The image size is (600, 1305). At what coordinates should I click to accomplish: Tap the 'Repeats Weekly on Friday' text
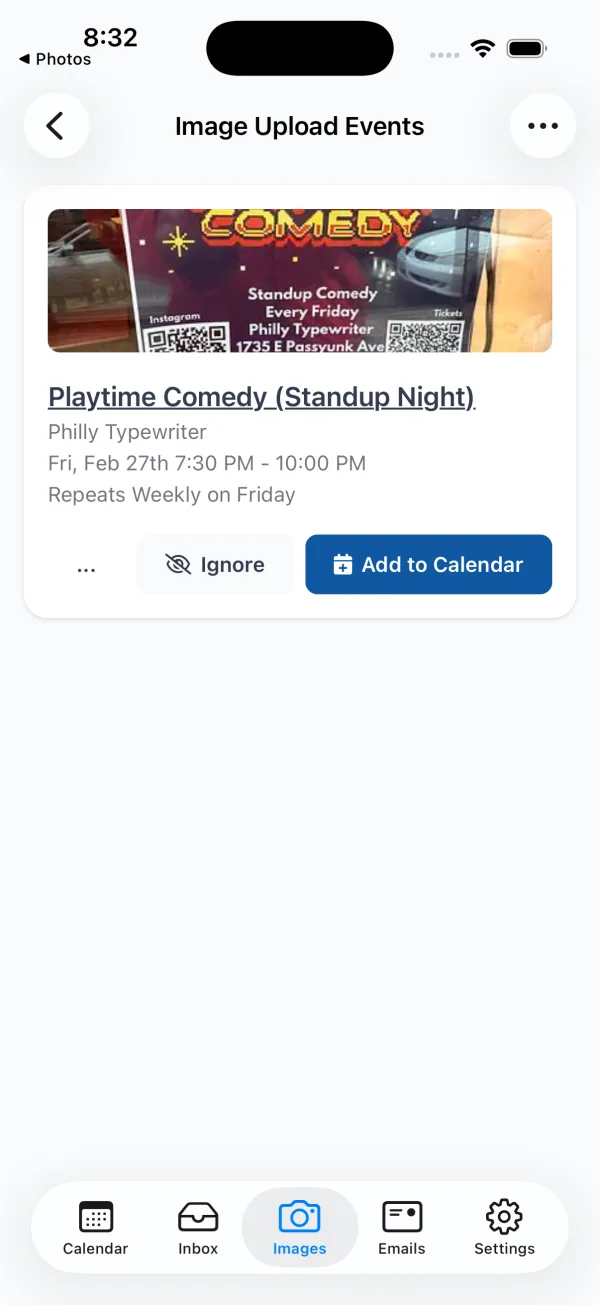pos(171,494)
